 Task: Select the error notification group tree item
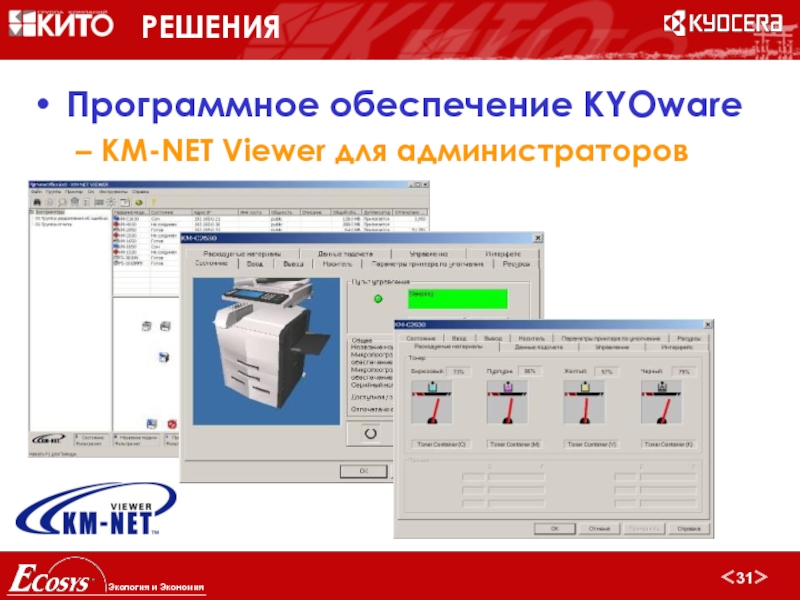(72, 218)
